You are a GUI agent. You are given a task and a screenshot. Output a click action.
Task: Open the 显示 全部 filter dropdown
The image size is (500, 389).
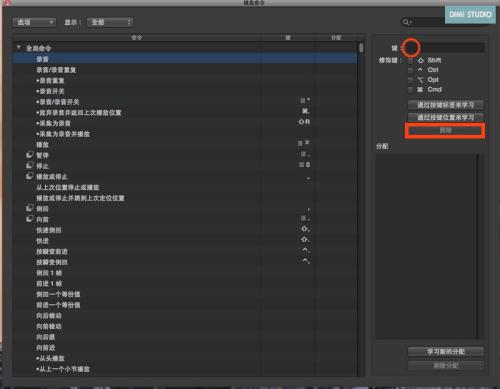pos(110,22)
